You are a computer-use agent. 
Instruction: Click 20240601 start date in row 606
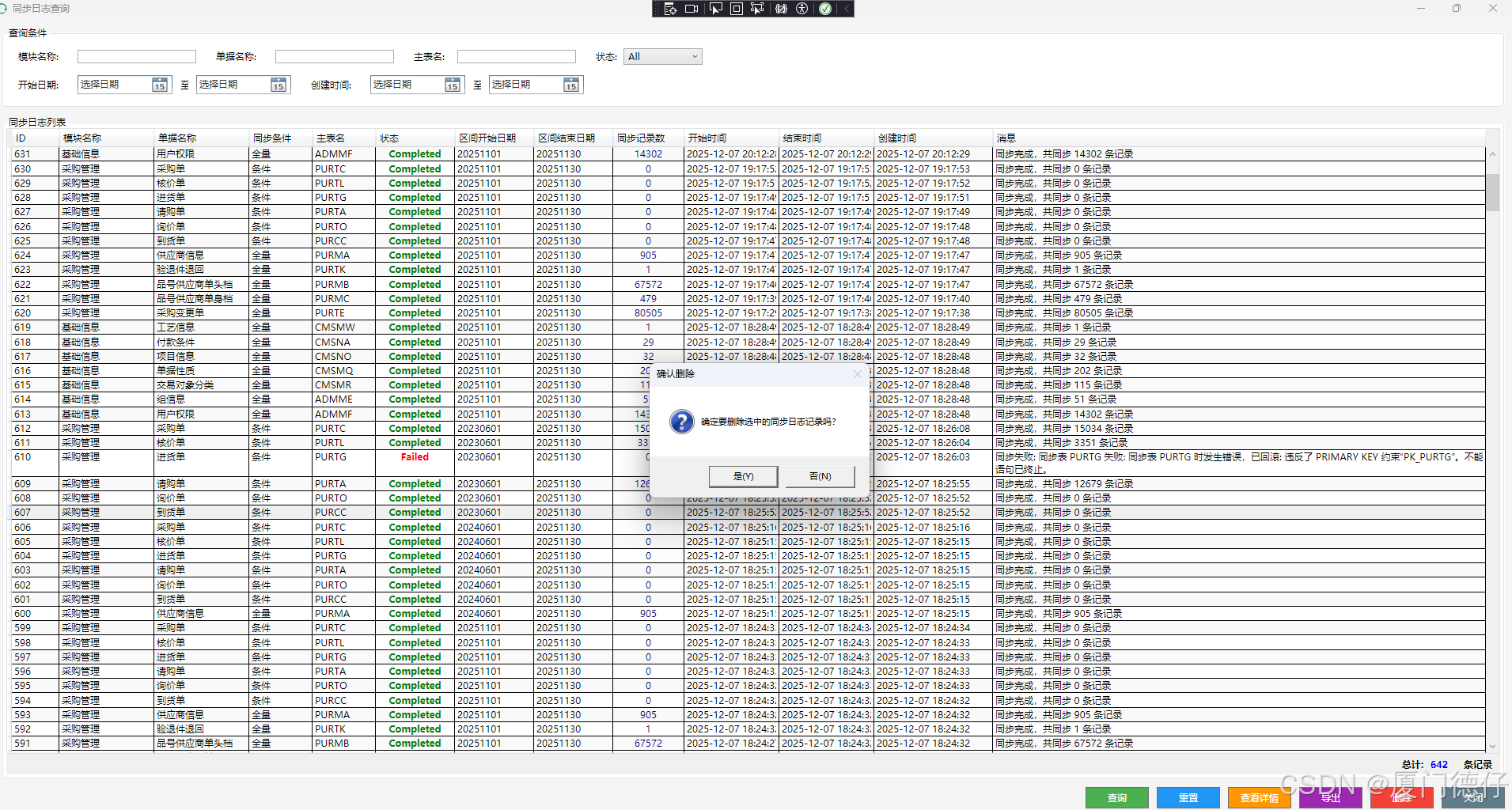click(x=479, y=528)
